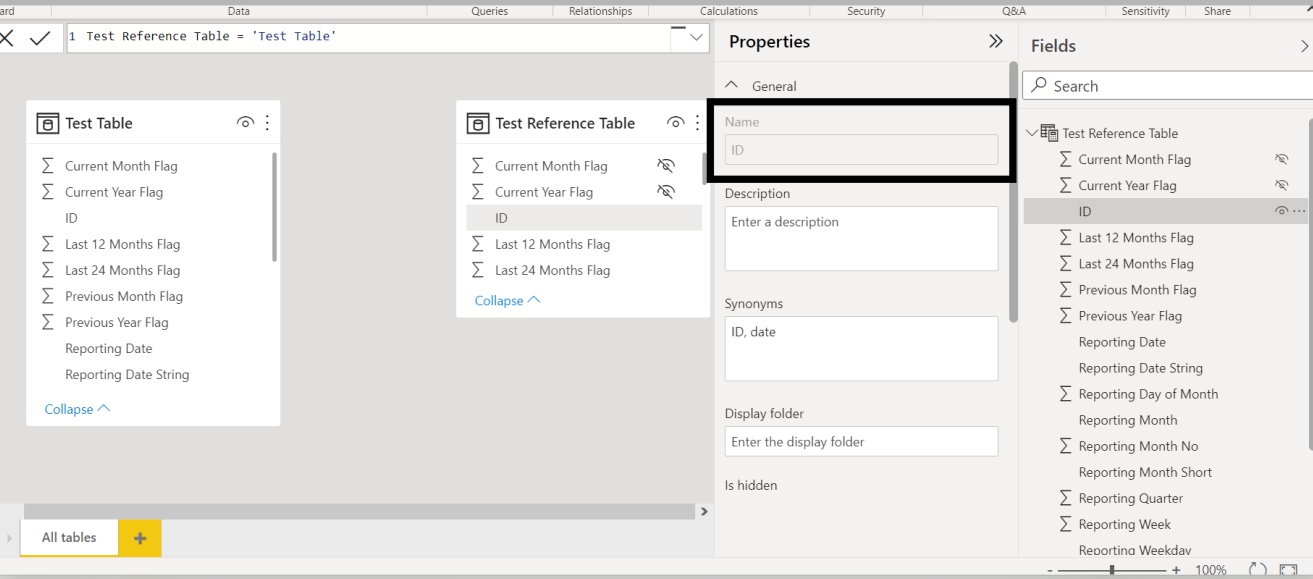This screenshot has height=579, width=1313.
Task: Click sigma icon beside Reporting Quarter in Fields
Action: tap(1065, 498)
